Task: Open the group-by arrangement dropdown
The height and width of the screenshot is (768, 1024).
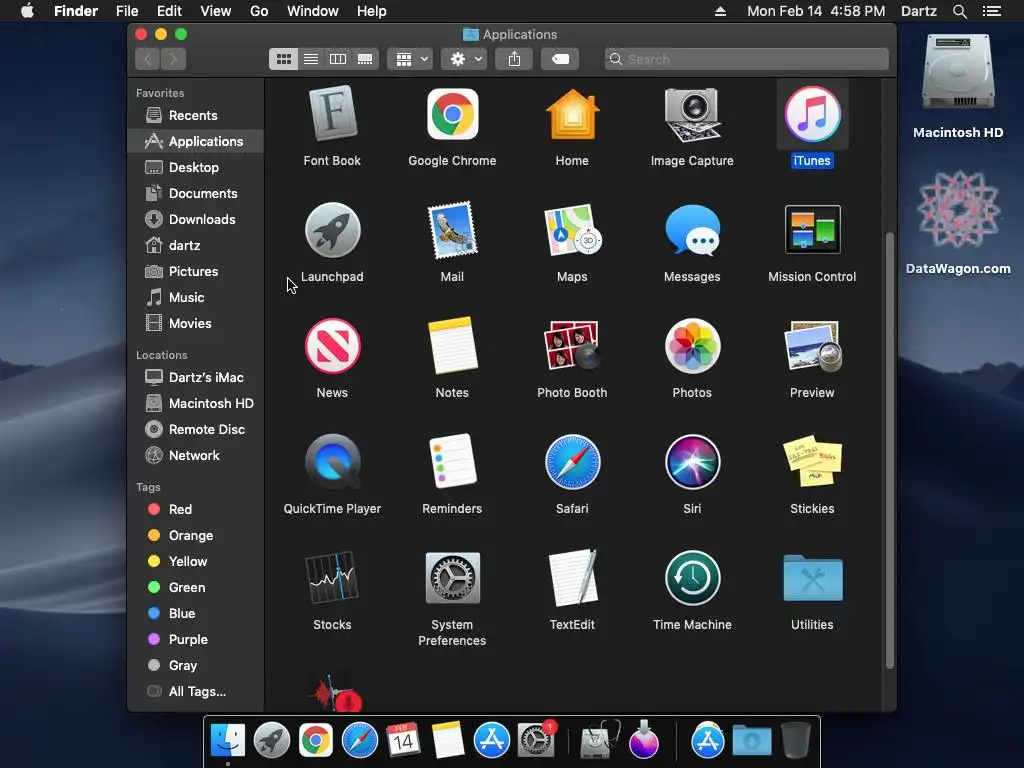Action: (x=410, y=59)
